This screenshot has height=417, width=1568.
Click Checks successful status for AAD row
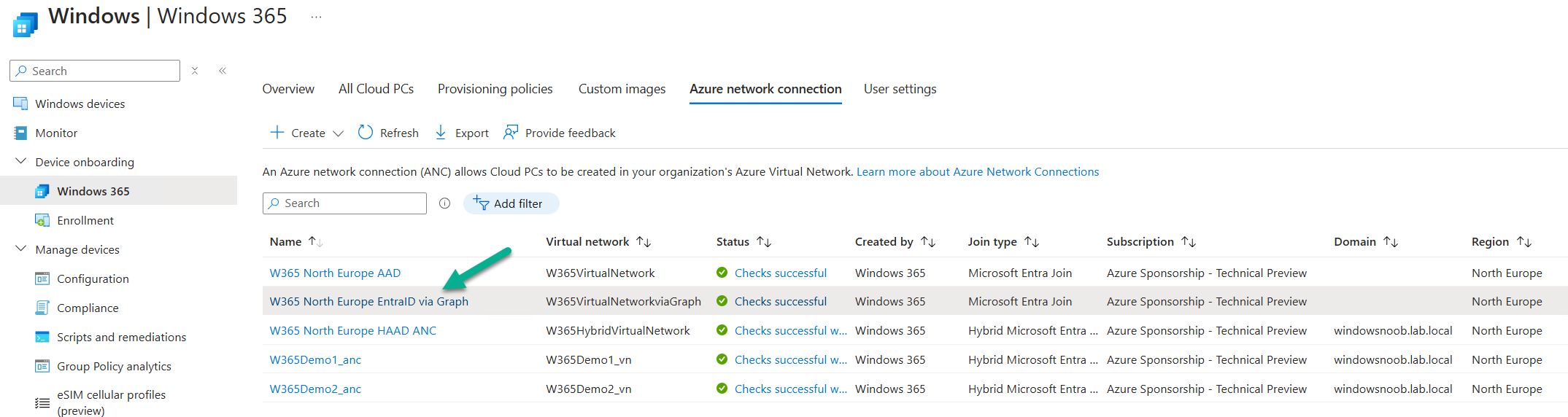pyautogui.click(x=781, y=273)
